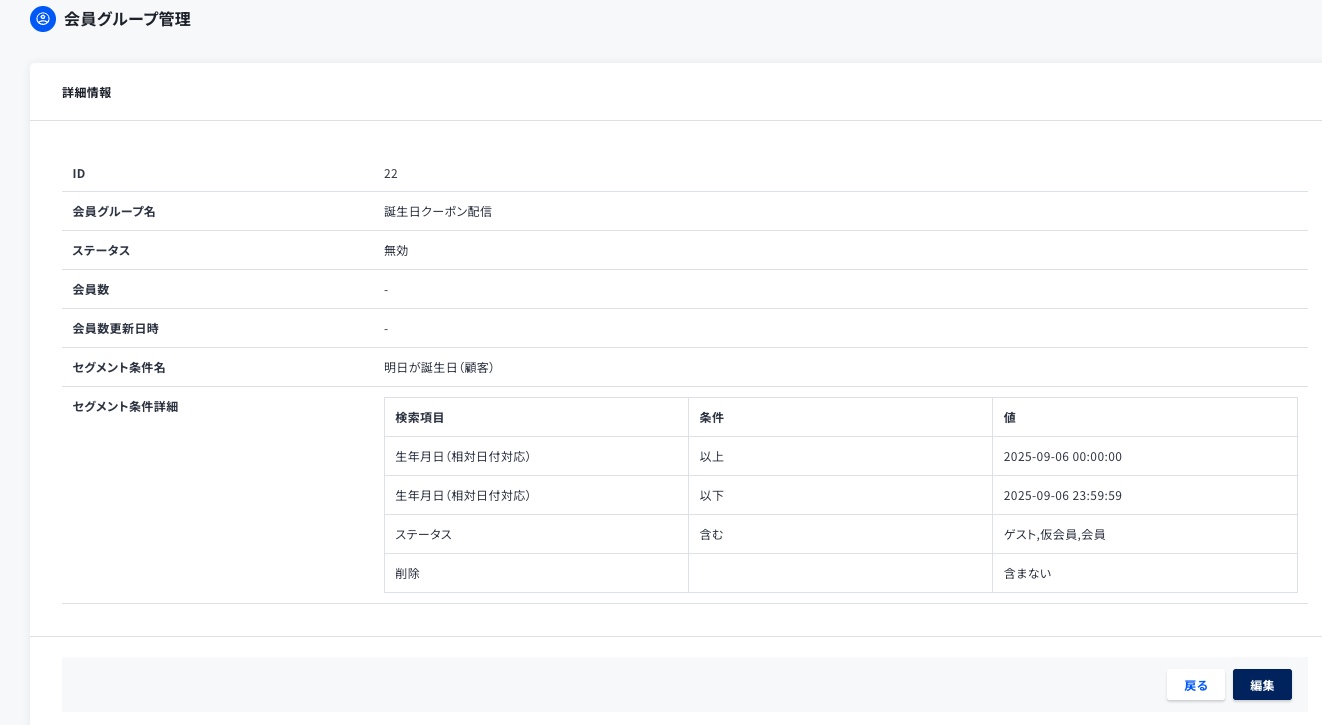The width and height of the screenshot is (1322, 725).
Task: Click the 削除 search item cell
Action: (x=408, y=574)
